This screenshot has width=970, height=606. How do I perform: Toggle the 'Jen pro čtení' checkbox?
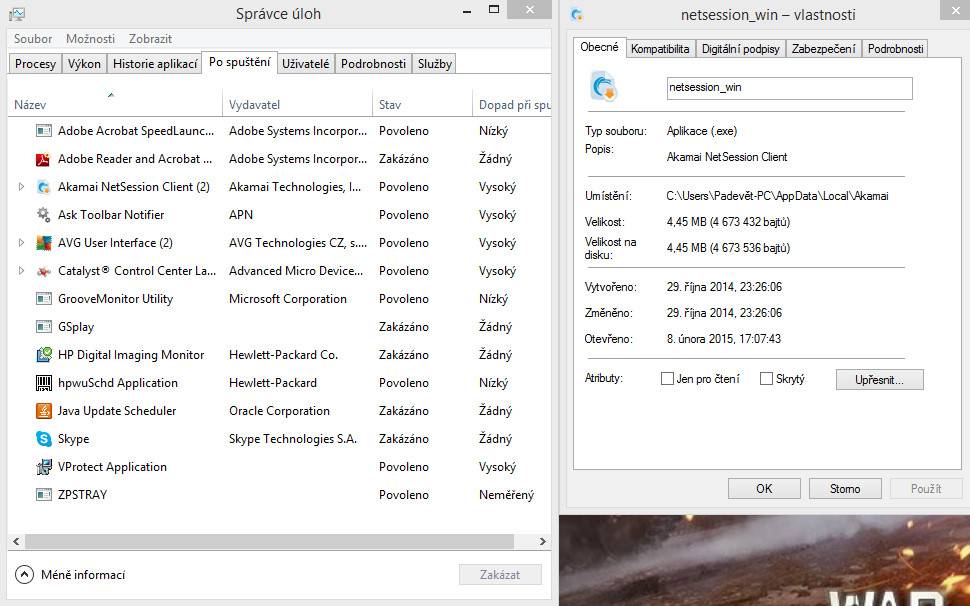tap(667, 378)
